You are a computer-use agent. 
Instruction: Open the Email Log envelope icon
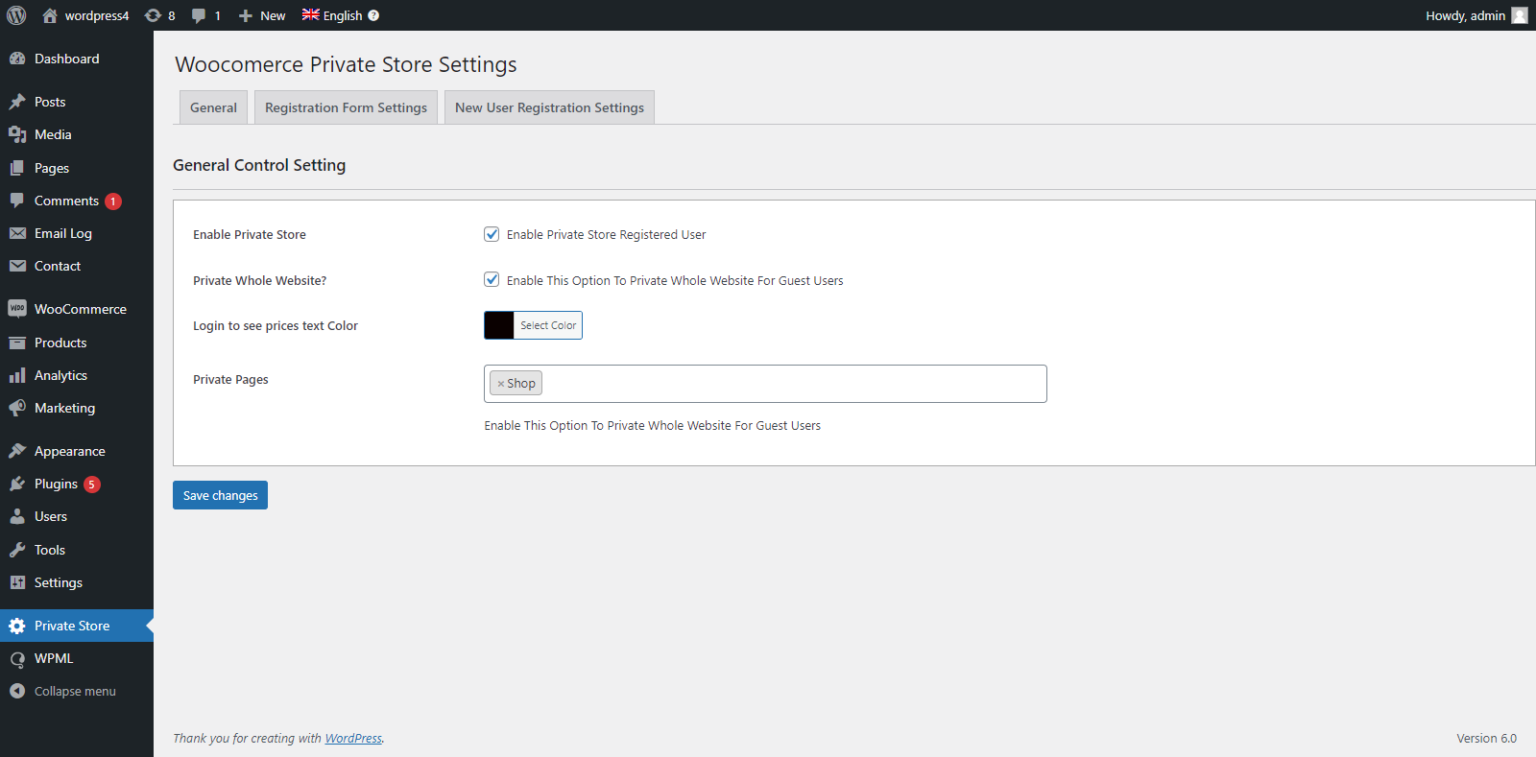pos(18,233)
